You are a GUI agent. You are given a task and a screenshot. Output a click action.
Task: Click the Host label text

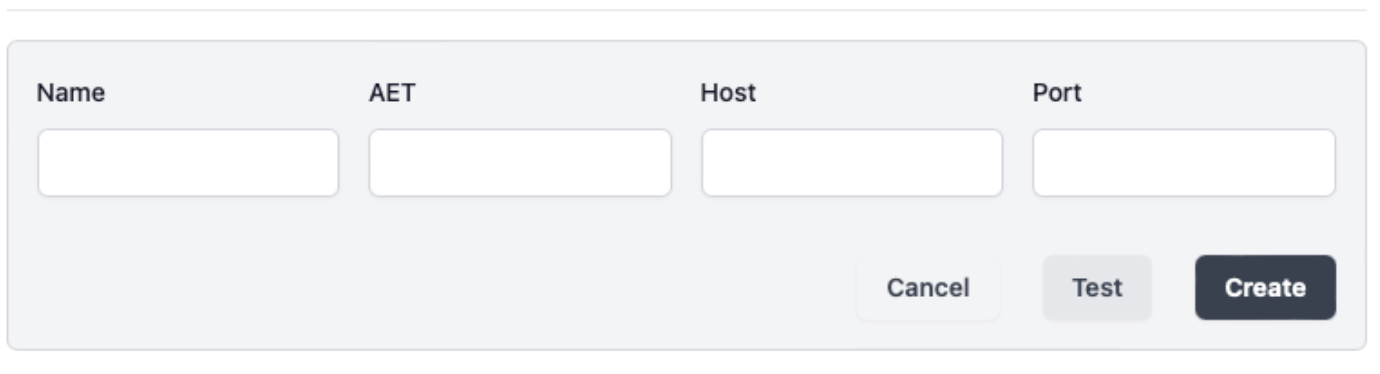click(x=728, y=93)
